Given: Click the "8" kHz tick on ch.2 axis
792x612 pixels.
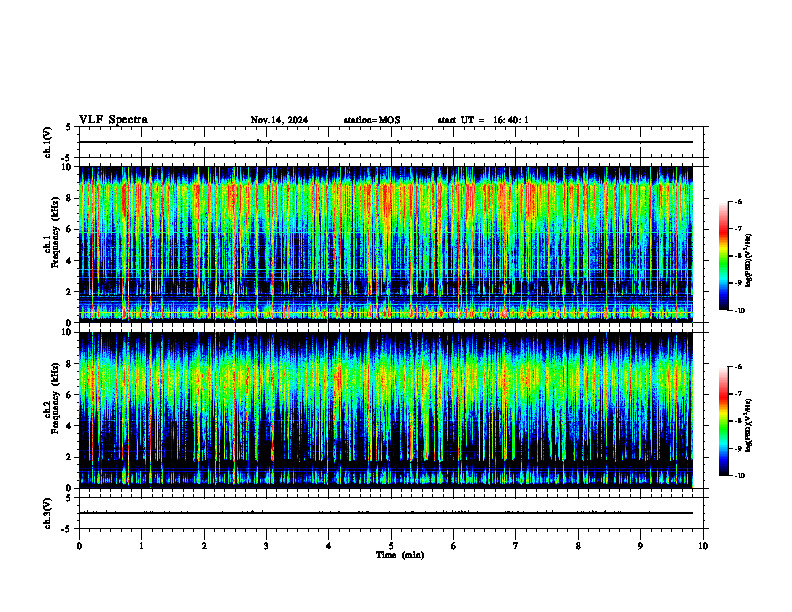Looking at the screenshot, I should pos(70,364).
